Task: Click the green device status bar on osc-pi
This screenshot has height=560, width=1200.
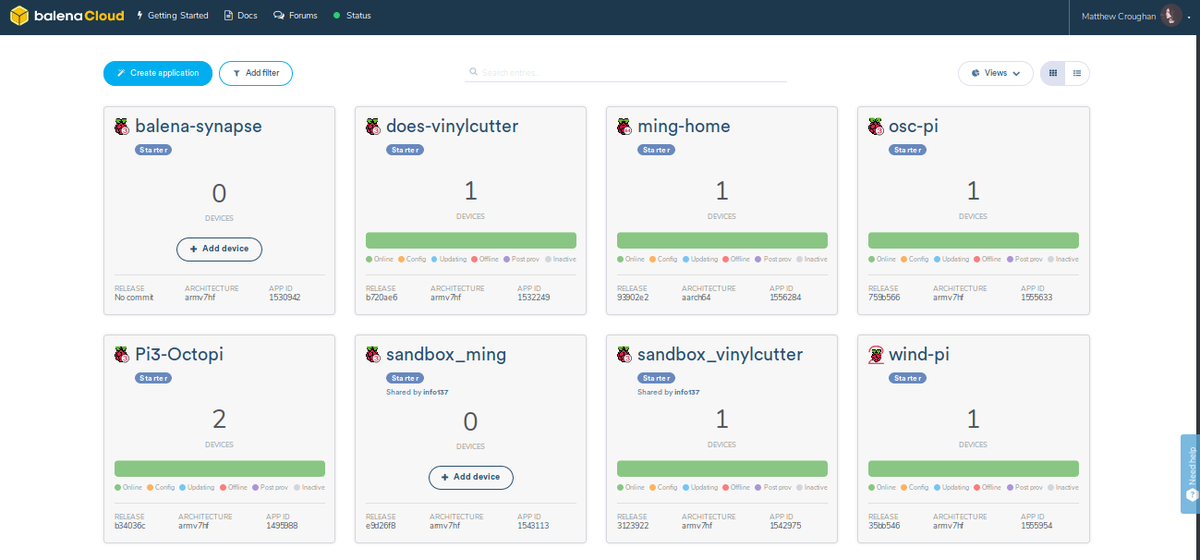Action: point(973,240)
